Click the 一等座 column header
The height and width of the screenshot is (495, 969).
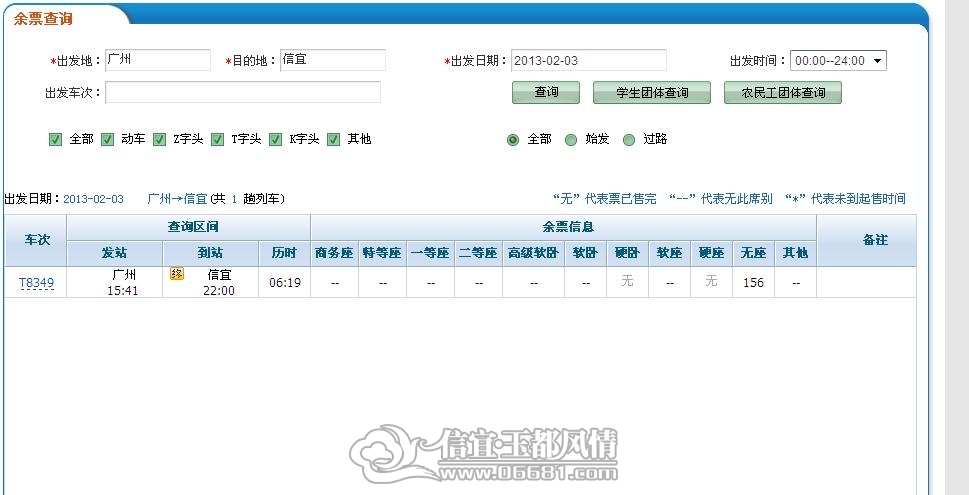(431, 253)
